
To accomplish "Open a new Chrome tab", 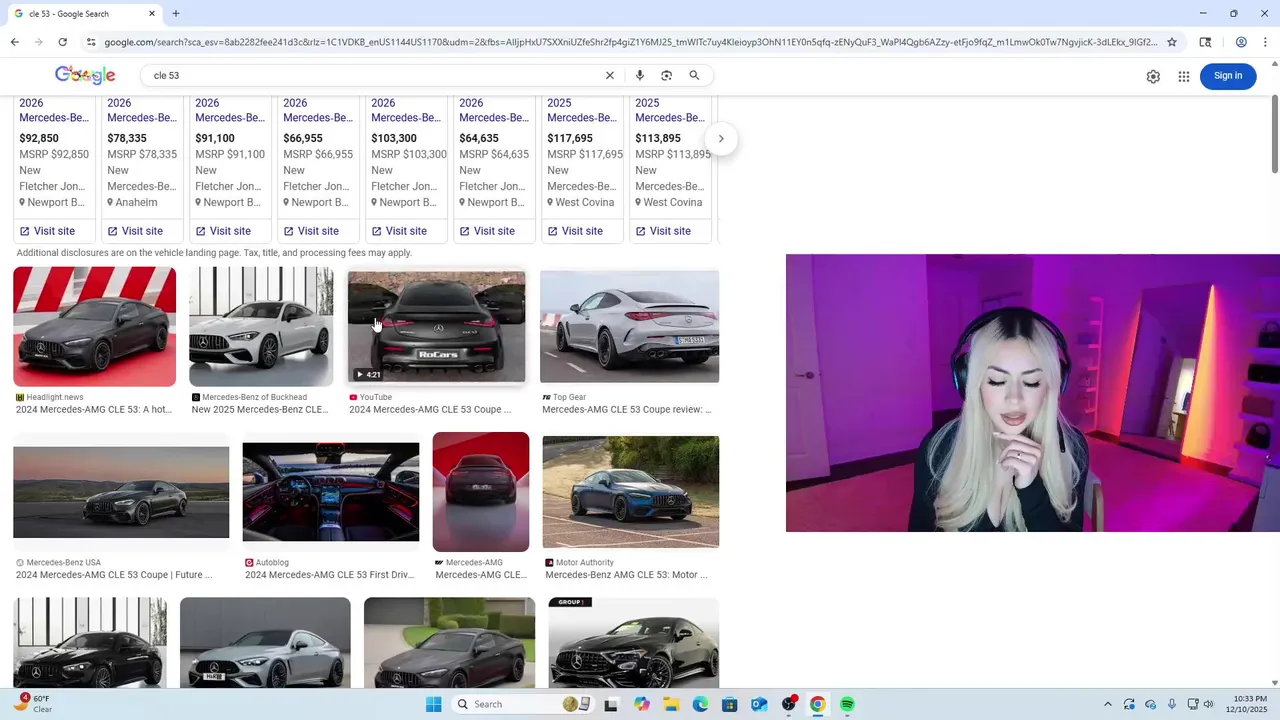I will (176, 14).
